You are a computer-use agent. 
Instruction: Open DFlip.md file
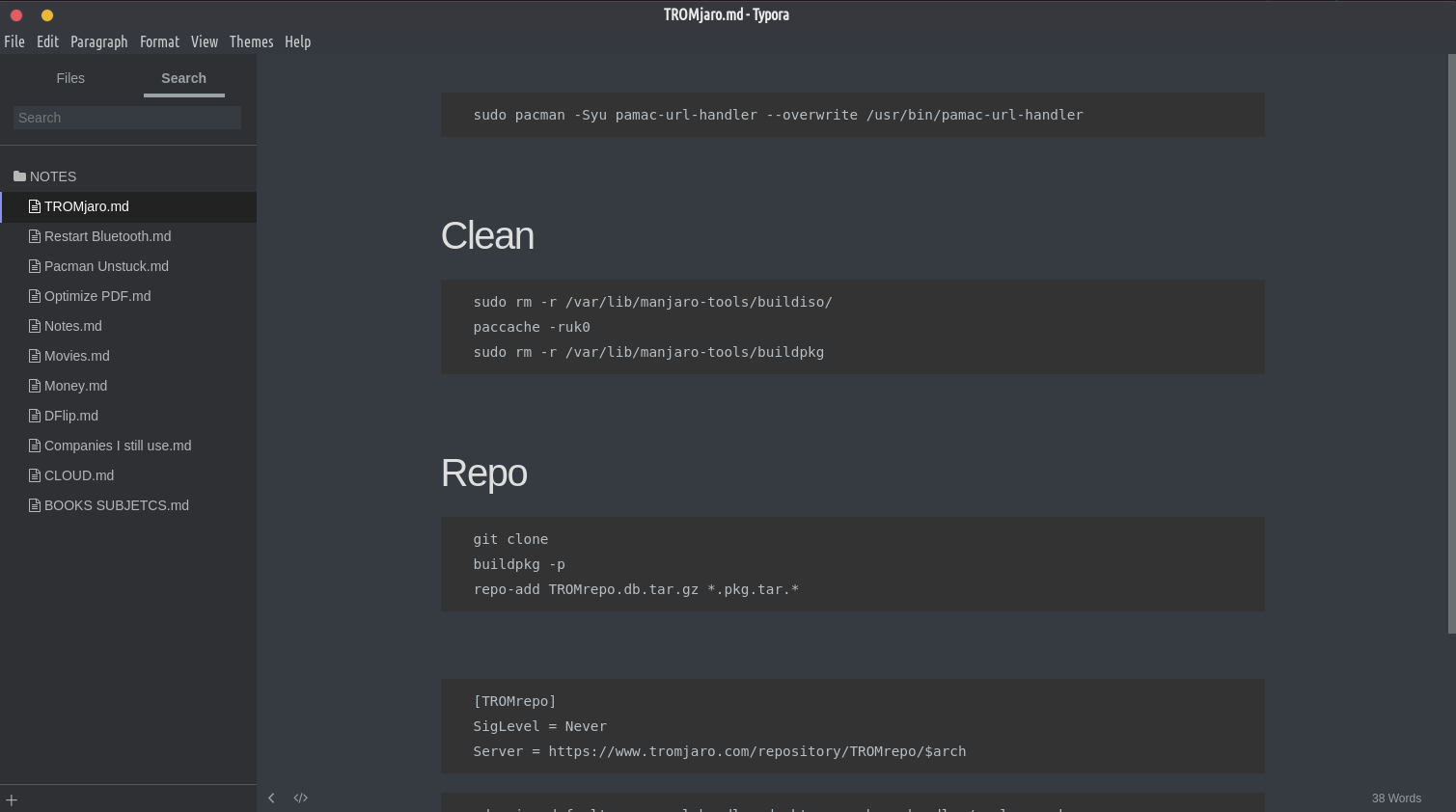(128, 416)
